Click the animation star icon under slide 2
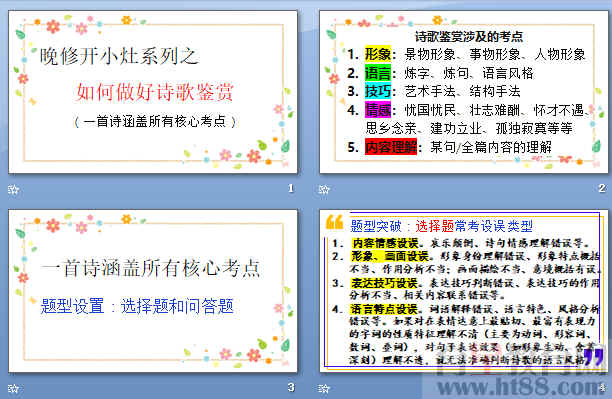 324,189
